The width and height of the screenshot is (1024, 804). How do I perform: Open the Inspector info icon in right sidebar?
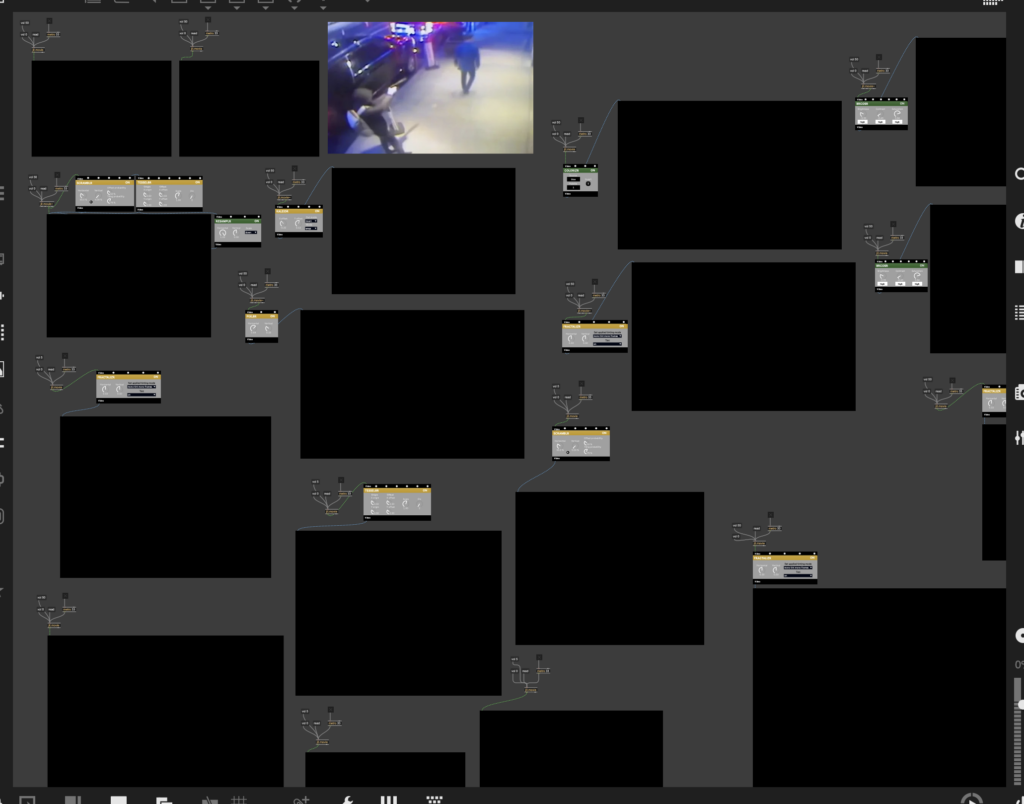1019,221
